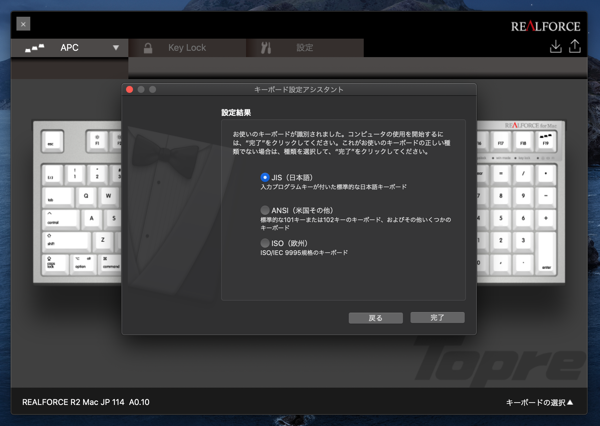
Task: Click the numpad 6 key
Action: point(523,219)
